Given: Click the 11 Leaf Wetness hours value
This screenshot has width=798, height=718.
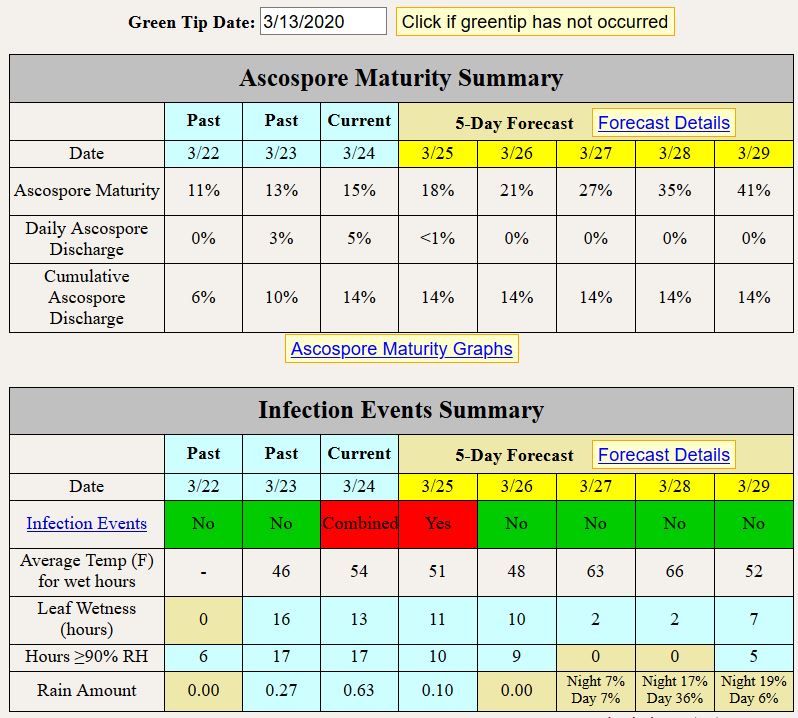Looking at the screenshot, I should (438, 620).
